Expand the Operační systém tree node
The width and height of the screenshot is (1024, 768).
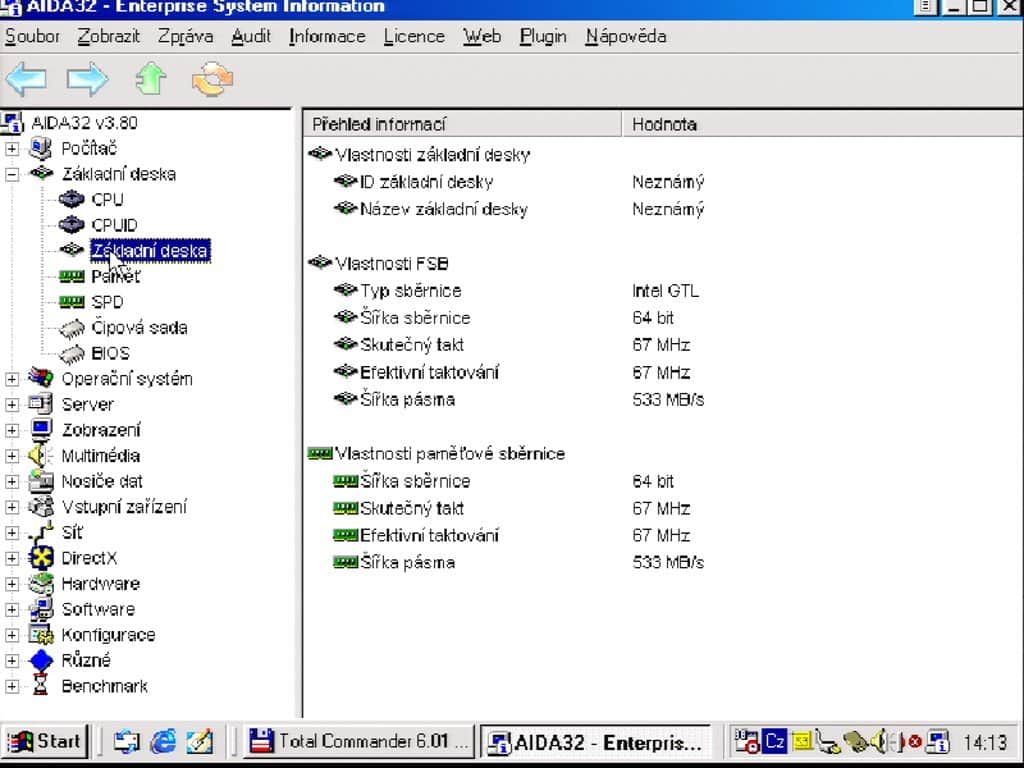coord(12,379)
